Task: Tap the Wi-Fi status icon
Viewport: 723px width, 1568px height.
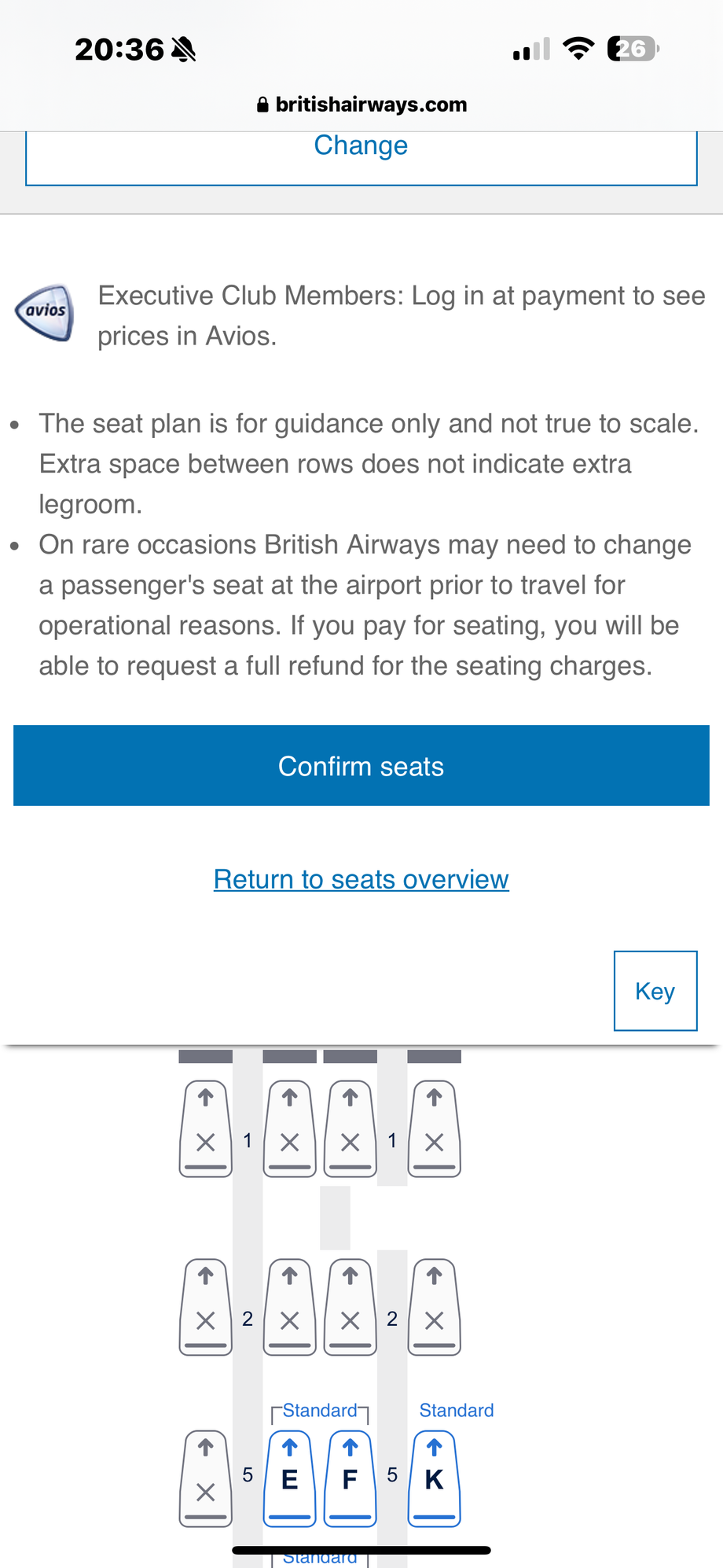Action: tap(578, 50)
